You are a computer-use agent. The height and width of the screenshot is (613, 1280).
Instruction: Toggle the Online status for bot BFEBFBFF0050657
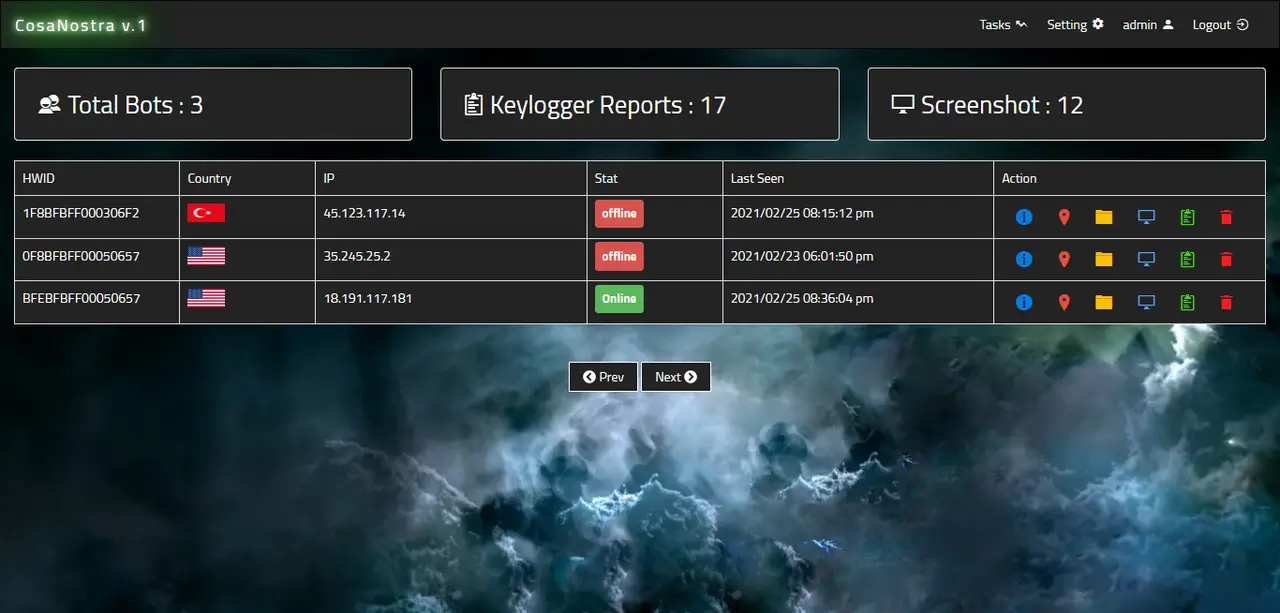click(619, 298)
